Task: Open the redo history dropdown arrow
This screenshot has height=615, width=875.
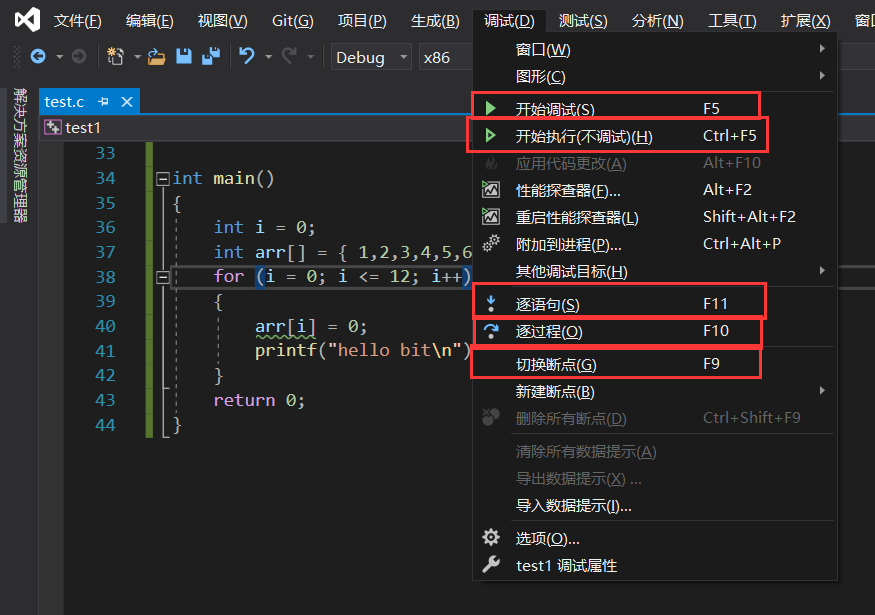Action: (311, 57)
